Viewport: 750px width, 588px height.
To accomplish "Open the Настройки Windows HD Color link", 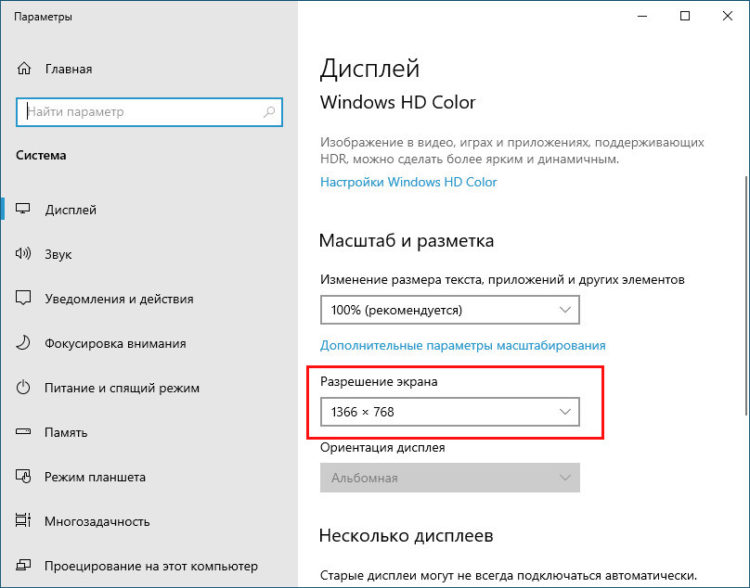I will [408, 182].
